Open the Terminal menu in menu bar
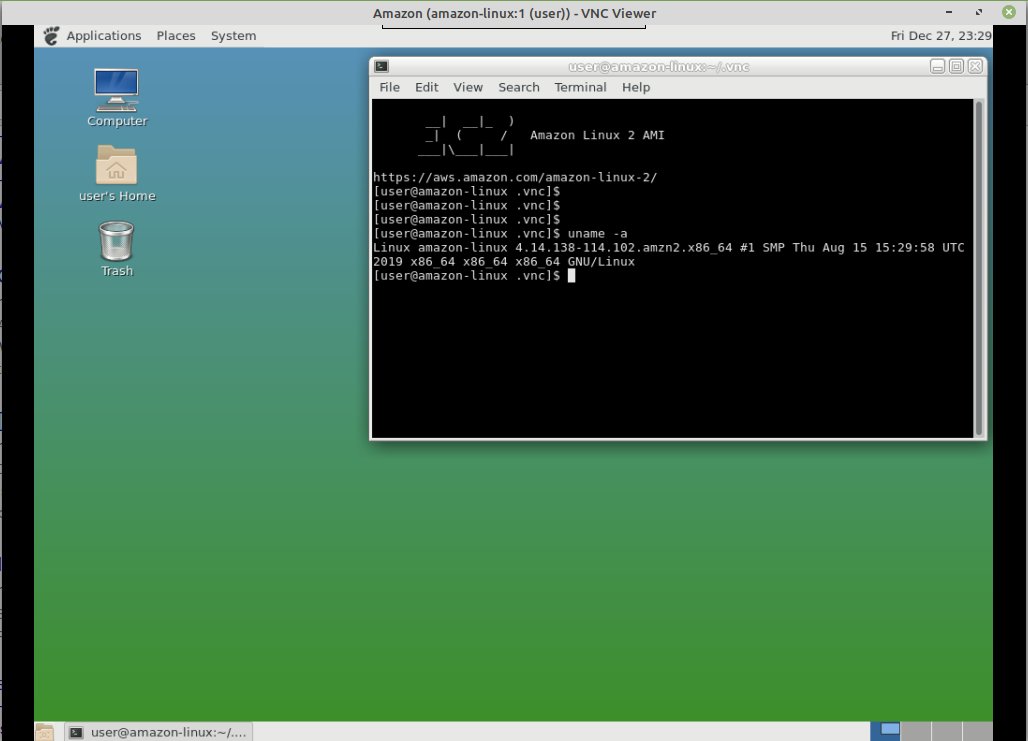Screen dimensions: 1028x741 point(580,87)
